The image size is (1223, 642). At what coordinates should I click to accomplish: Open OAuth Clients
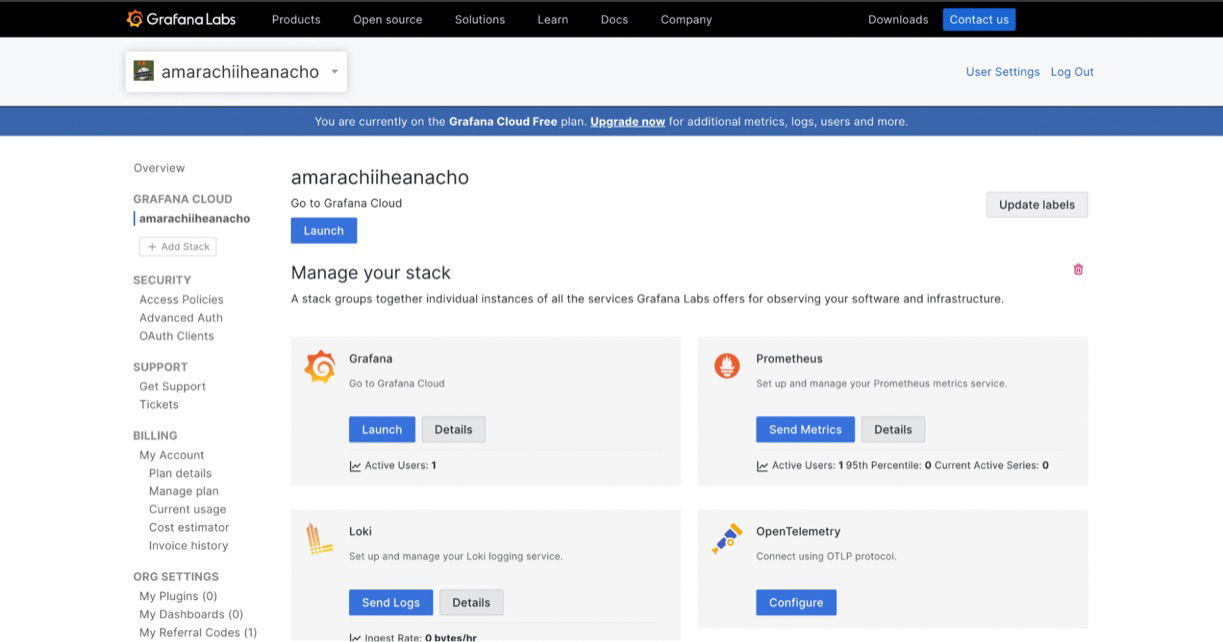click(x=176, y=336)
